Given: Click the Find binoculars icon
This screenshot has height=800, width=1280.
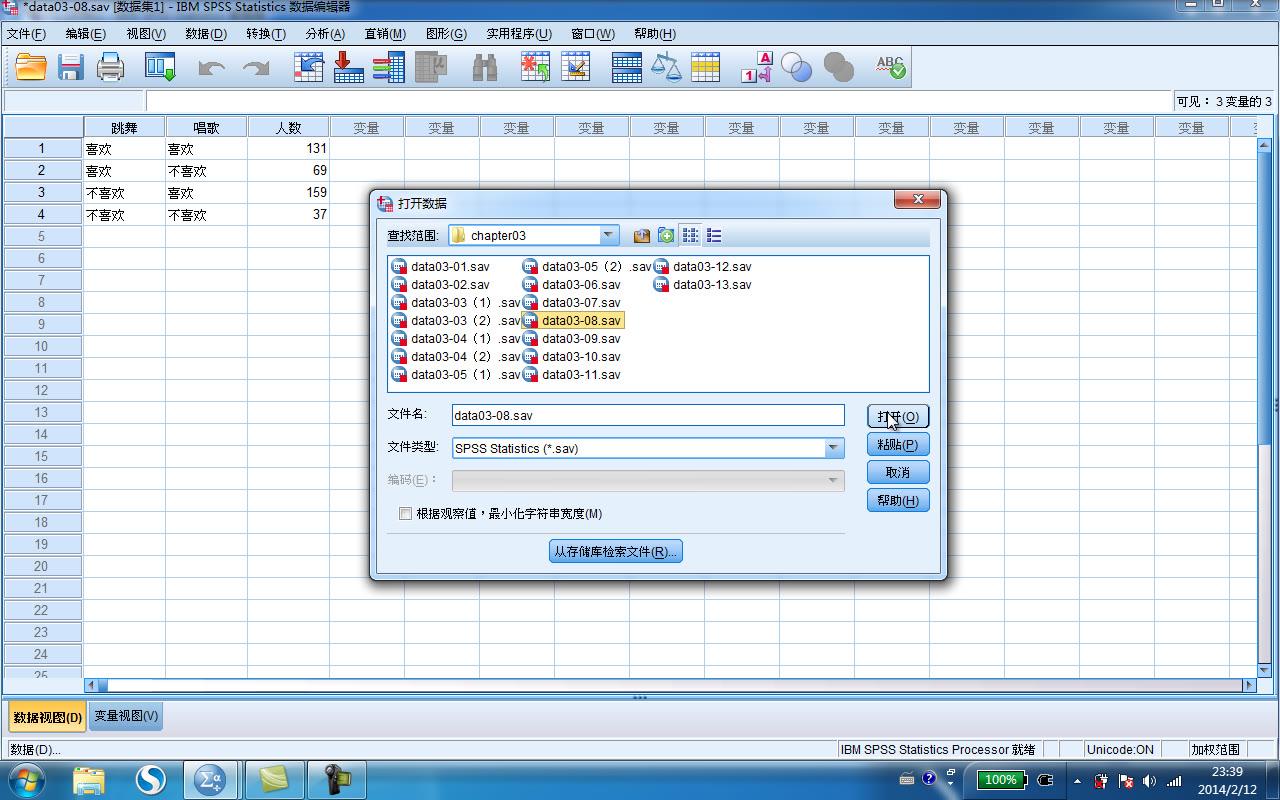Looking at the screenshot, I should pos(485,67).
